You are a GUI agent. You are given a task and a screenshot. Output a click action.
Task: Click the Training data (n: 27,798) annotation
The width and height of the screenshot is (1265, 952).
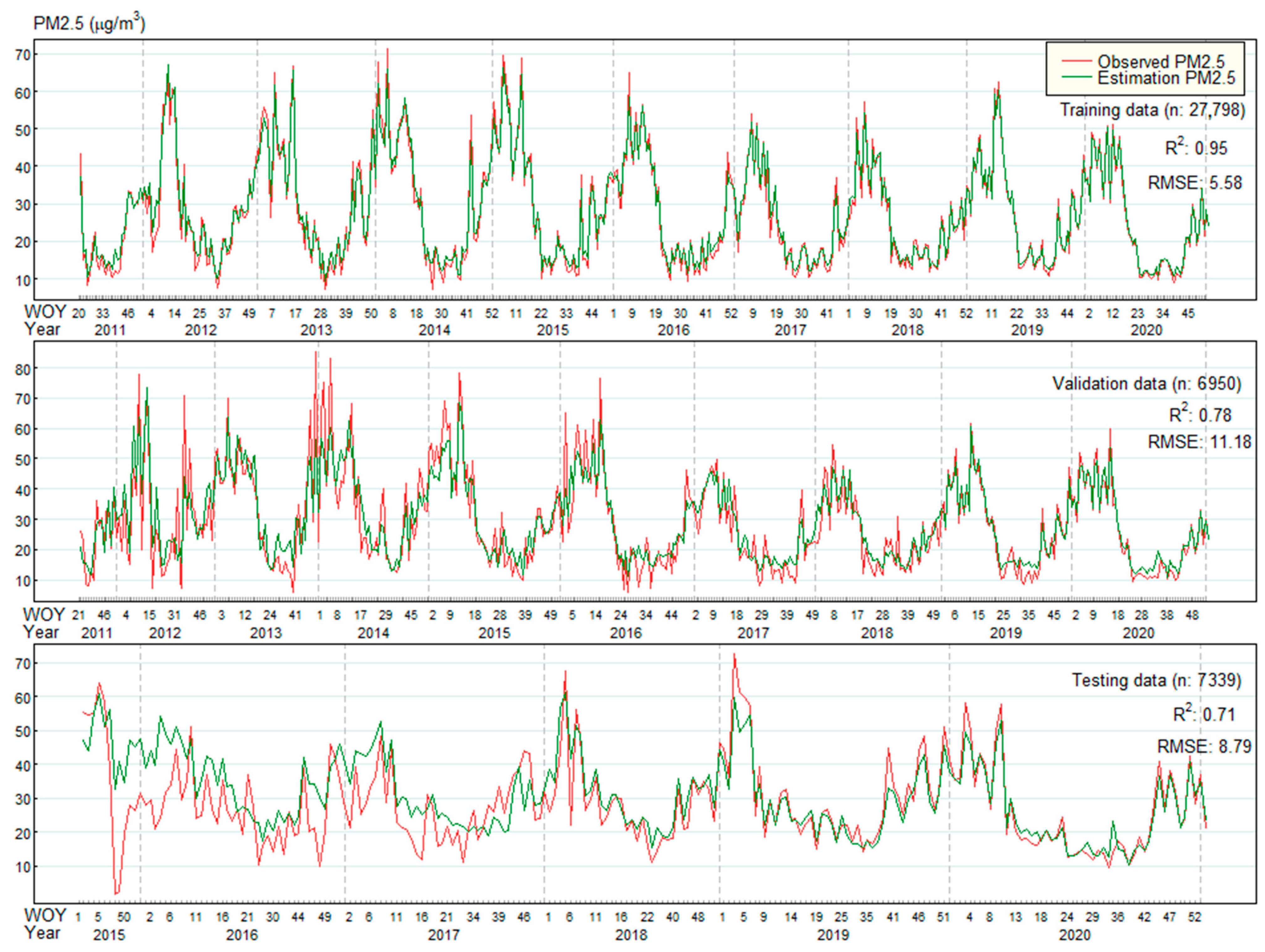click(1152, 110)
